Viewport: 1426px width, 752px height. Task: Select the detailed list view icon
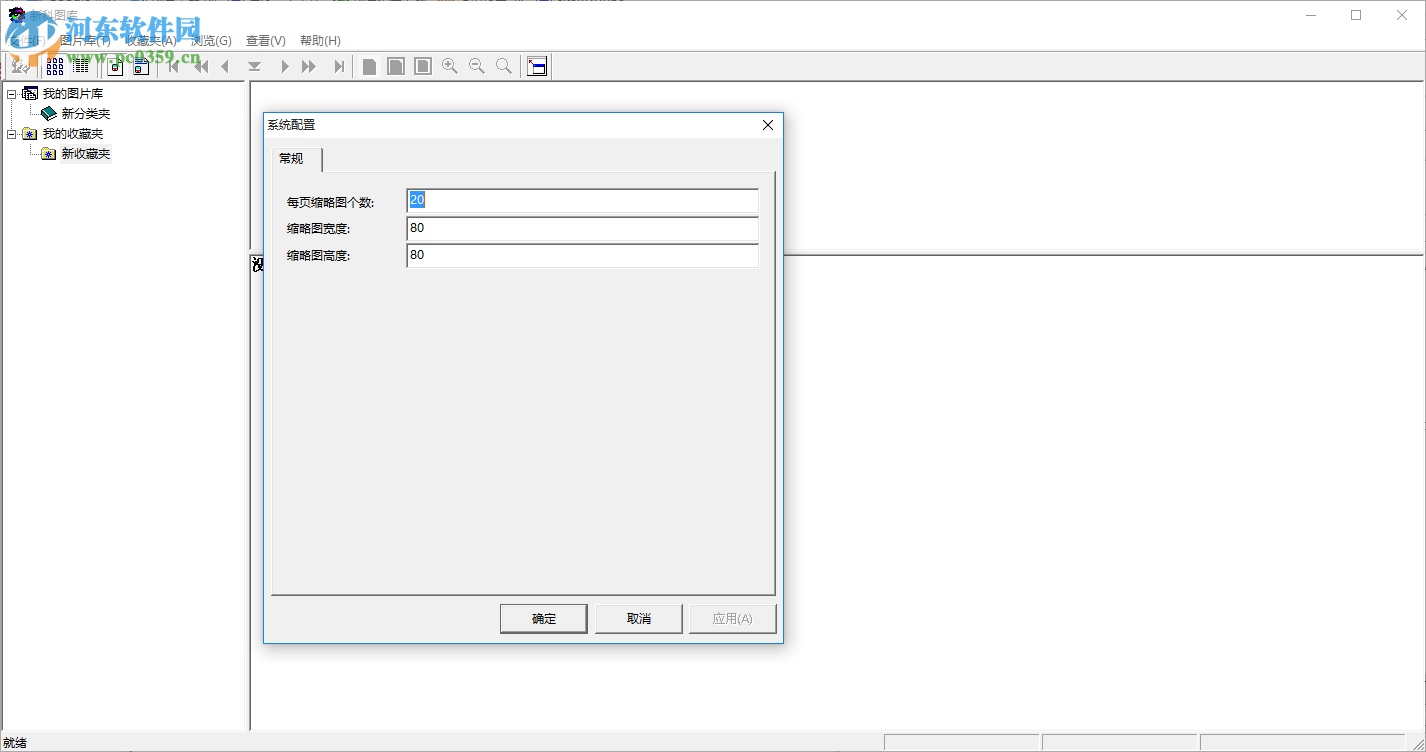[80, 66]
